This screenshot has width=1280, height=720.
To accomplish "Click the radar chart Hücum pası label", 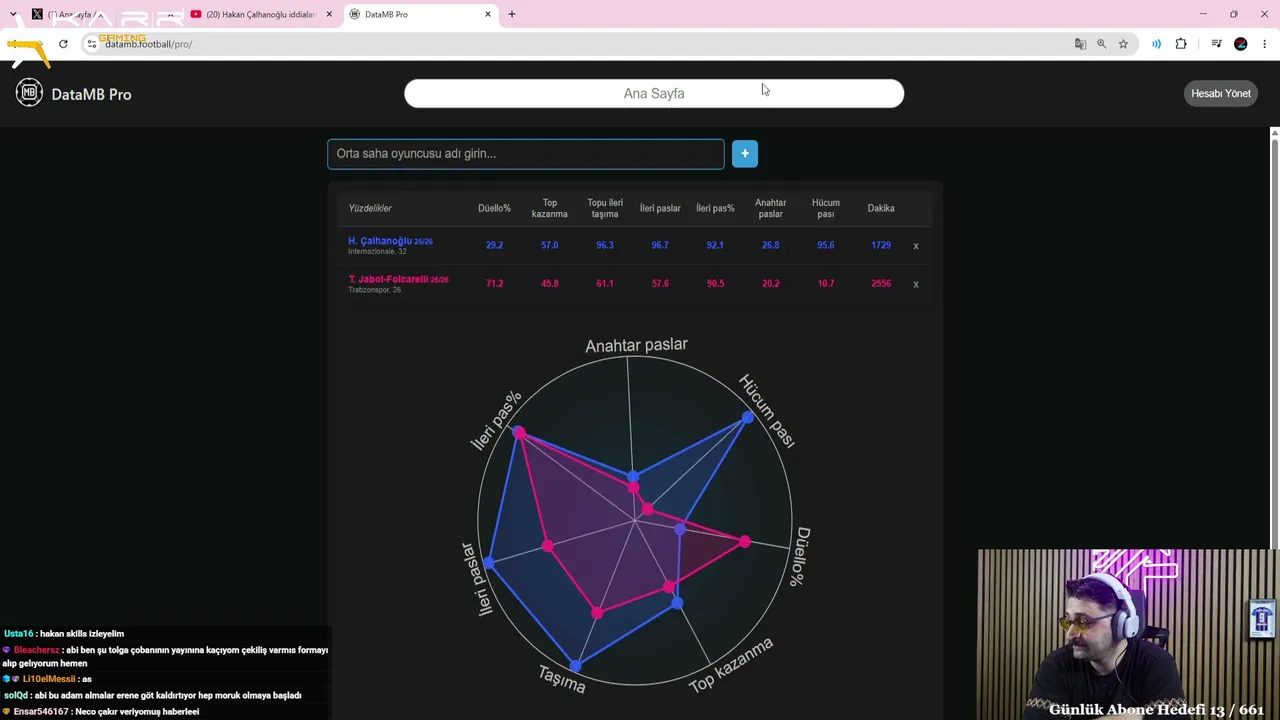I will (767, 410).
